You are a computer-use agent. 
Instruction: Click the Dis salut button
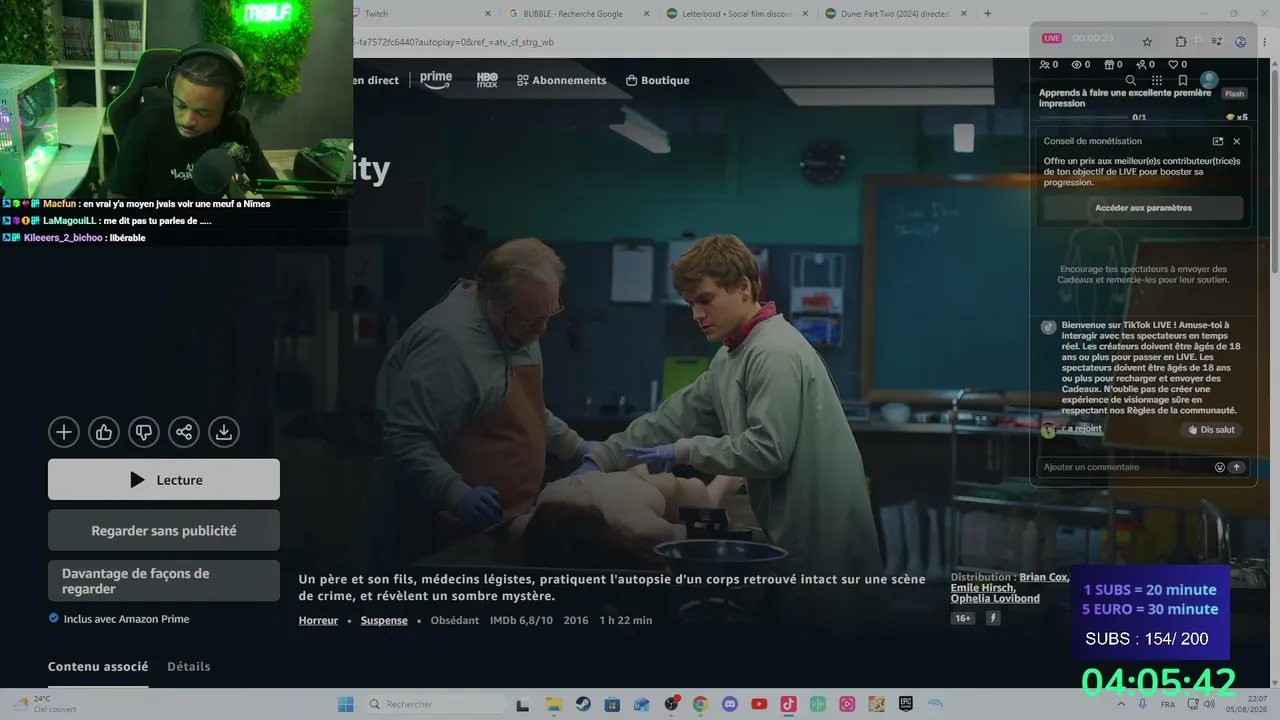[1210, 430]
